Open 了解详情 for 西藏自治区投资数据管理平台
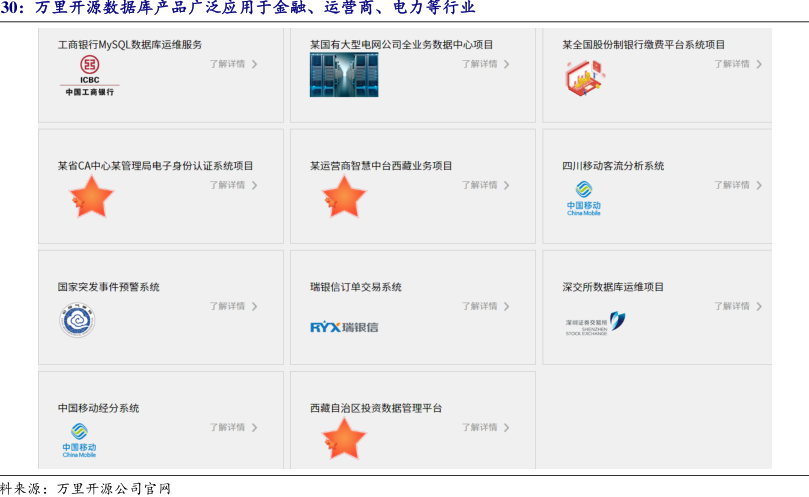This screenshot has width=809, height=497. click(x=479, y=427)
